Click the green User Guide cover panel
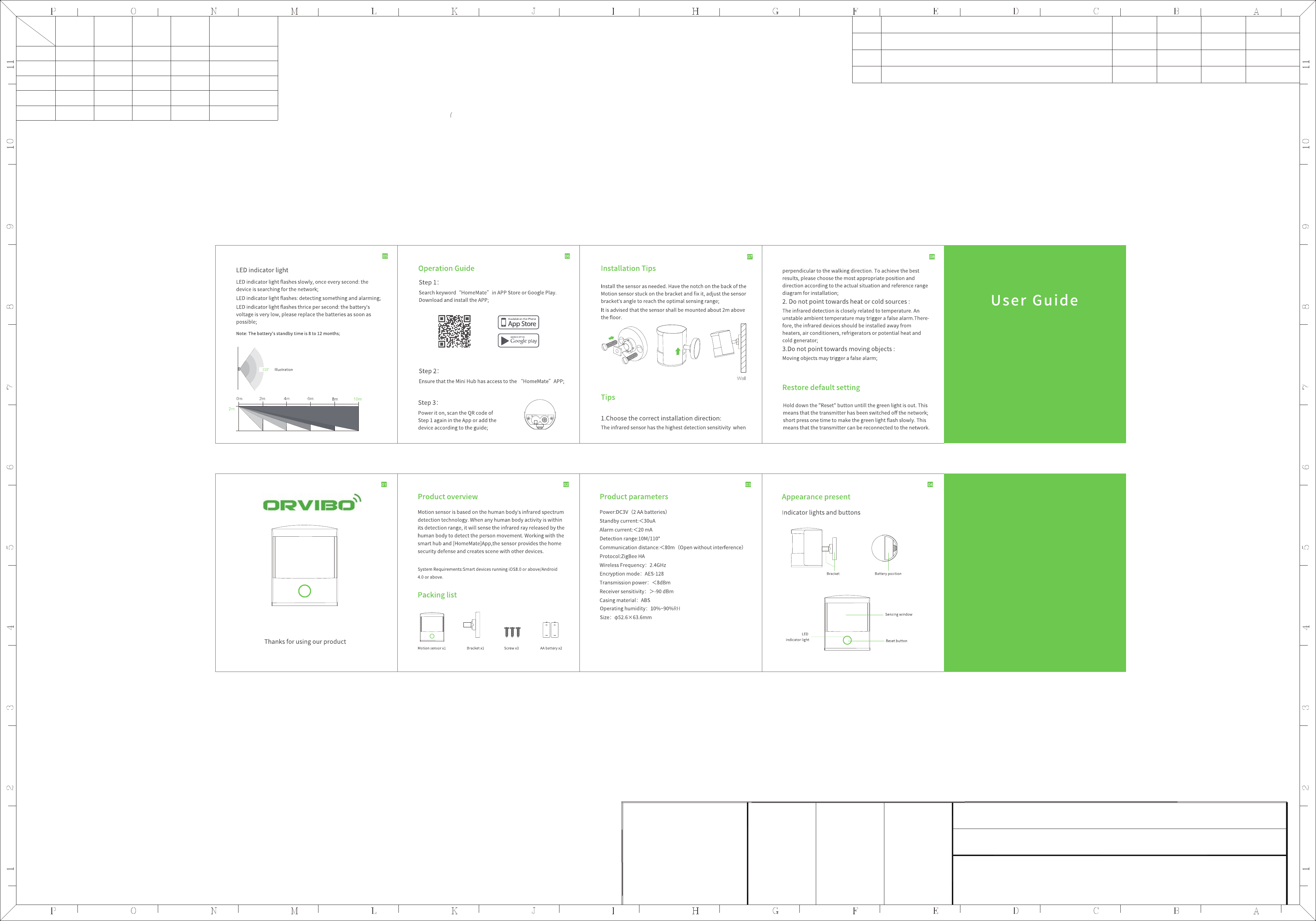 click(1035, 344)
